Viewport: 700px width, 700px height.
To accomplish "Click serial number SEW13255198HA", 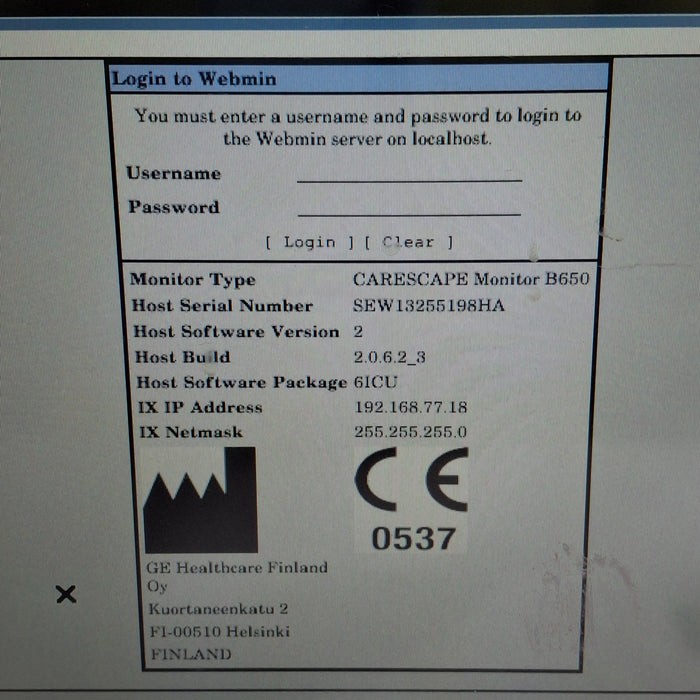I will [429, 306].
